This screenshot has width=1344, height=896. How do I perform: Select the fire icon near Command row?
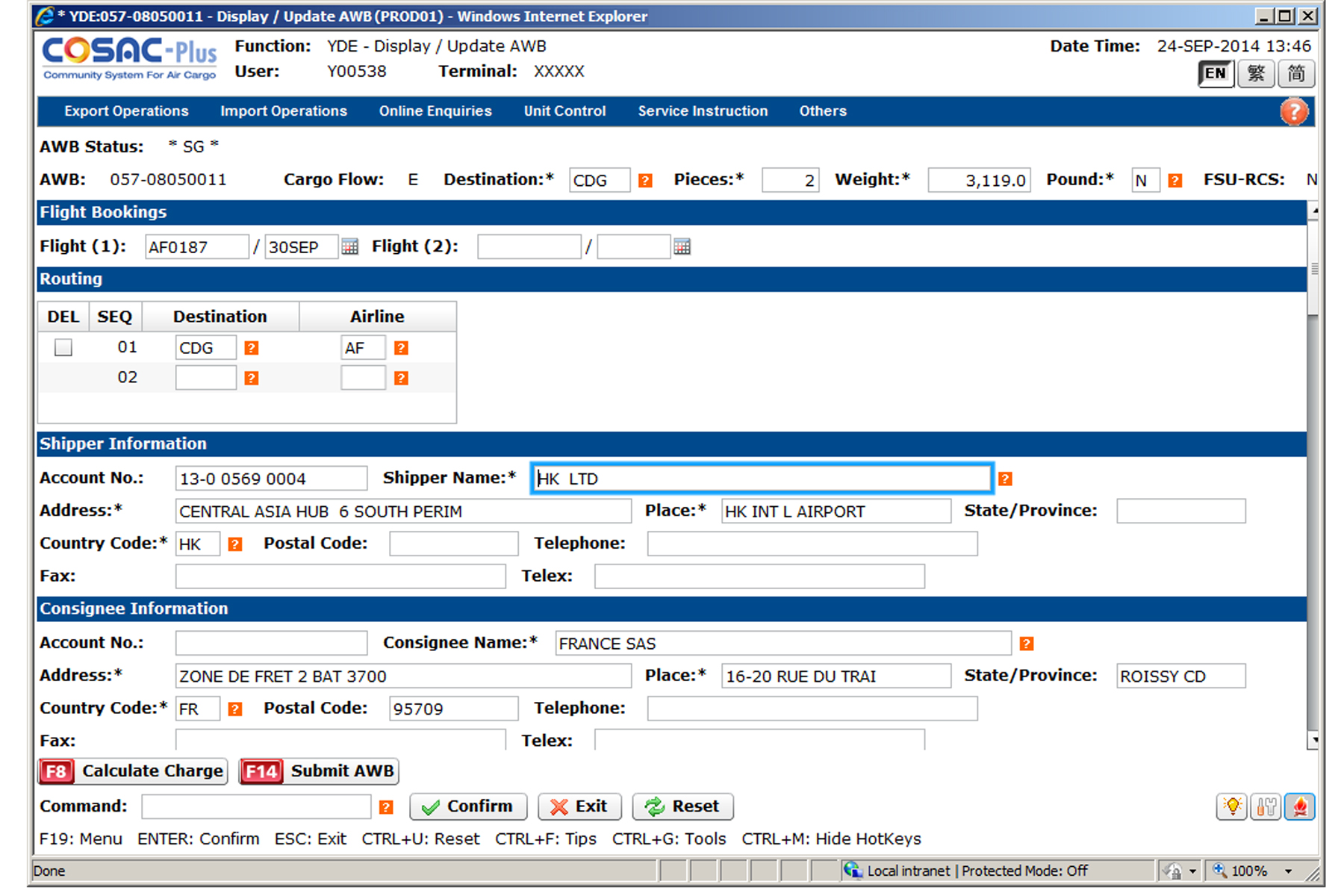click(1300, 806)
